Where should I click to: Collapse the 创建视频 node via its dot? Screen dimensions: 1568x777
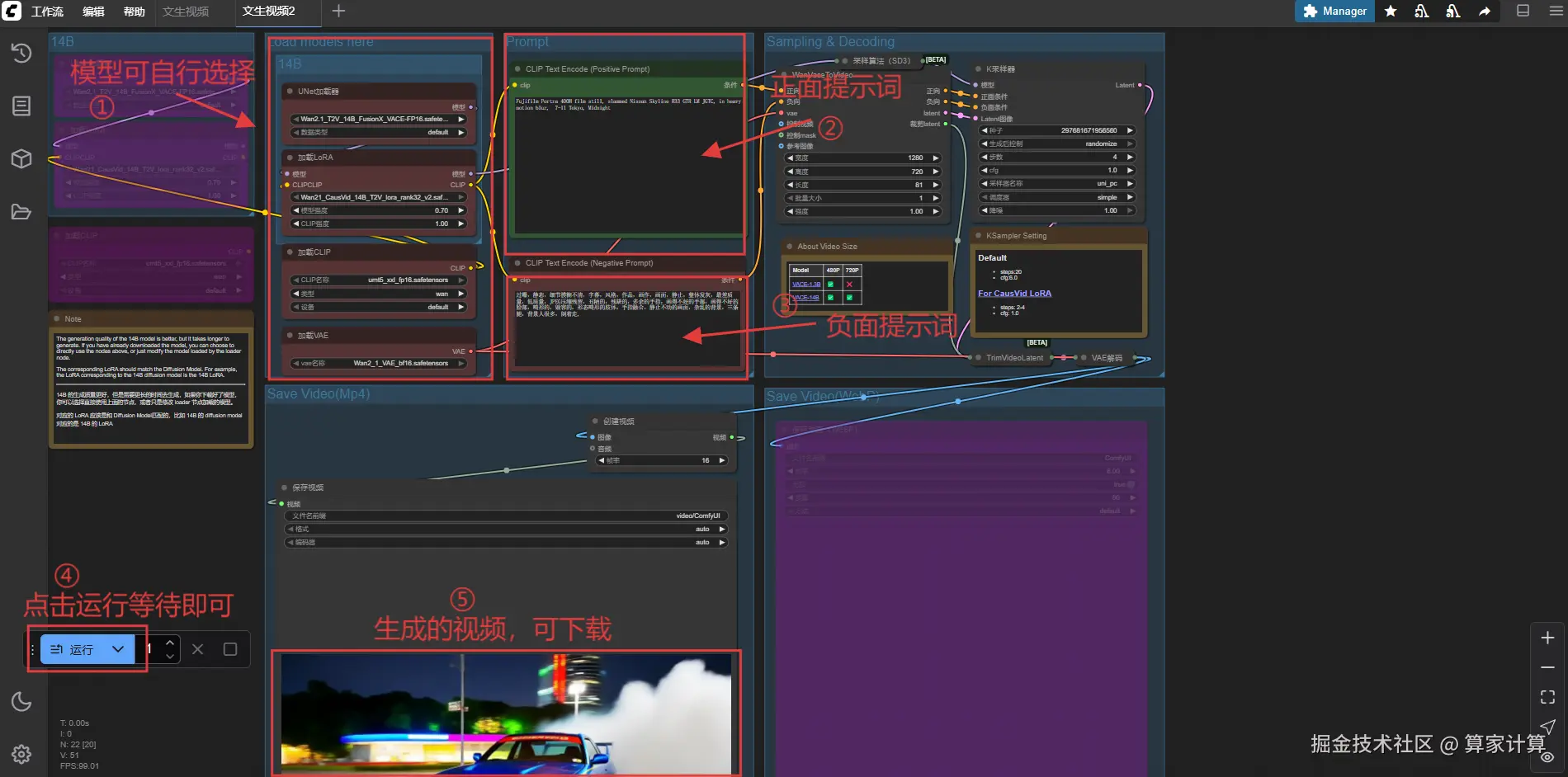595,421
